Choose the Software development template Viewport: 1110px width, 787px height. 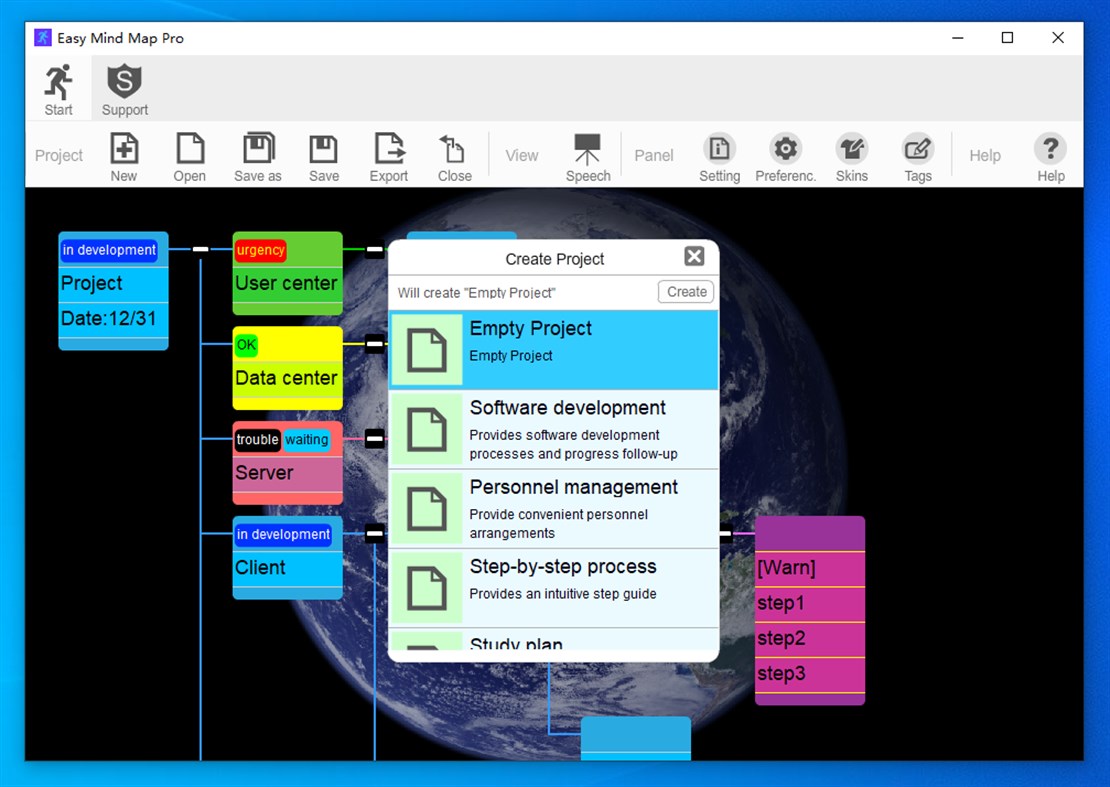coord(553,428)
